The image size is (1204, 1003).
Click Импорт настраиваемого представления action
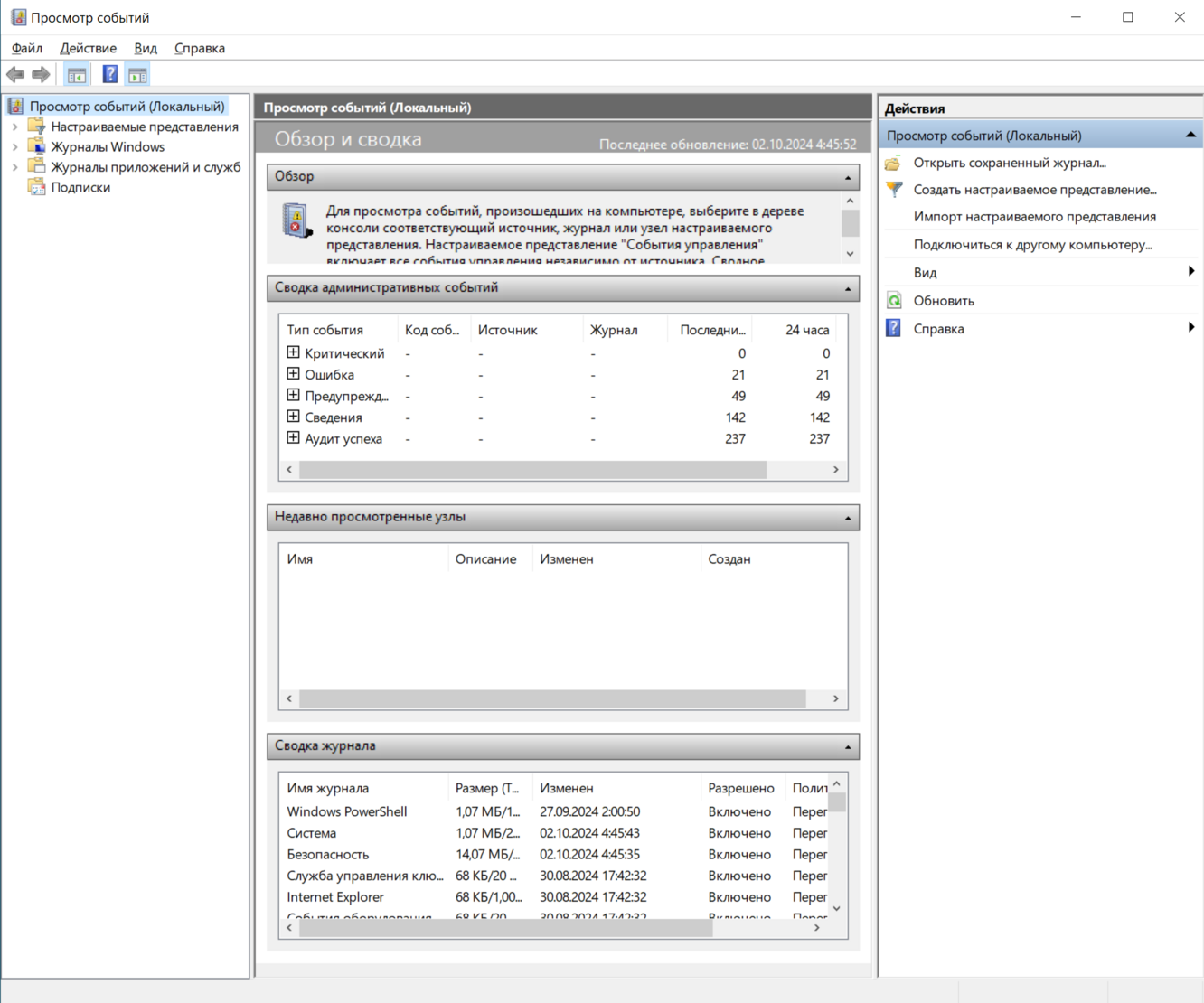pos(1034,217)
